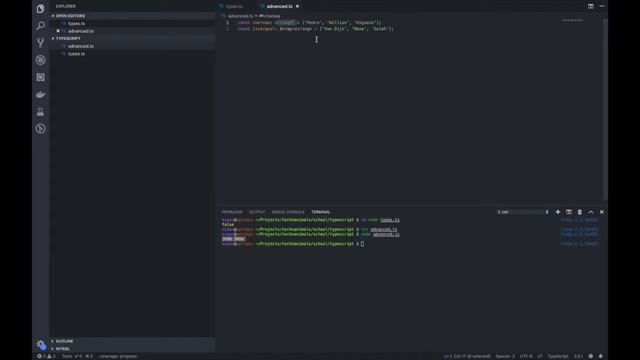The width and height of the screenshot is (640, 360).
Task: Click advanced.ts in the breadcrumb
Action: [240, 16]
